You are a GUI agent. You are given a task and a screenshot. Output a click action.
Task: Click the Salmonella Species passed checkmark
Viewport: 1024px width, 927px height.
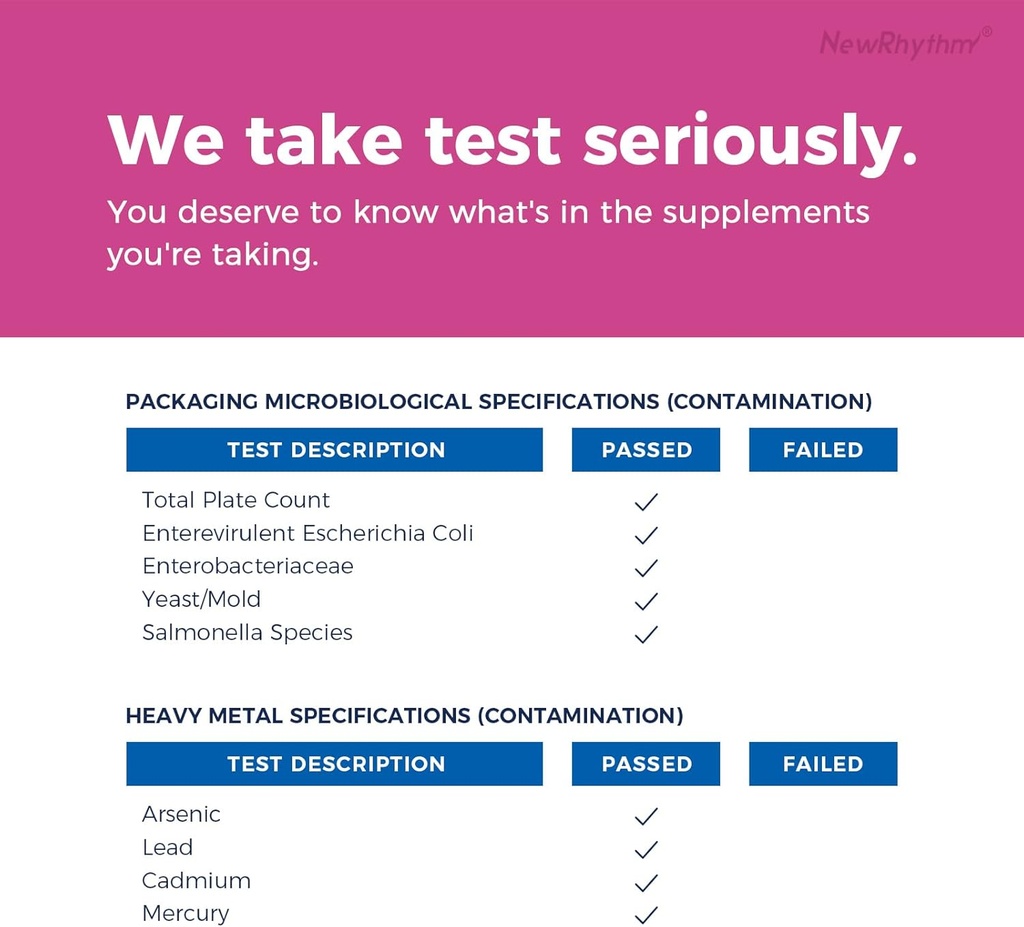646,634
